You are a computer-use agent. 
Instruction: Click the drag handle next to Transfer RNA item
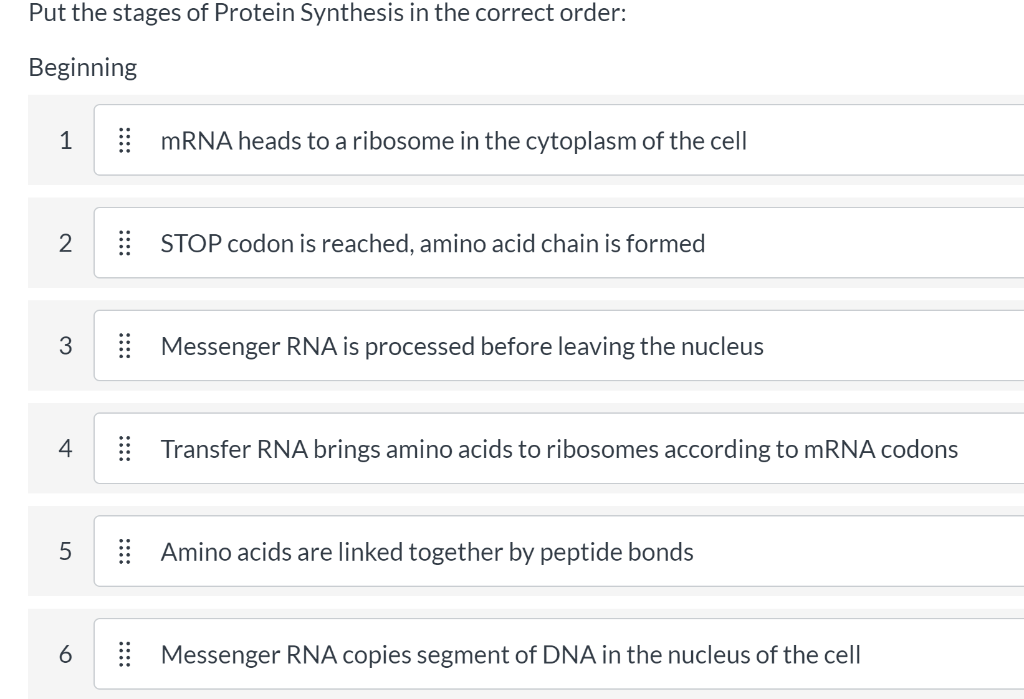coord(125,449)
